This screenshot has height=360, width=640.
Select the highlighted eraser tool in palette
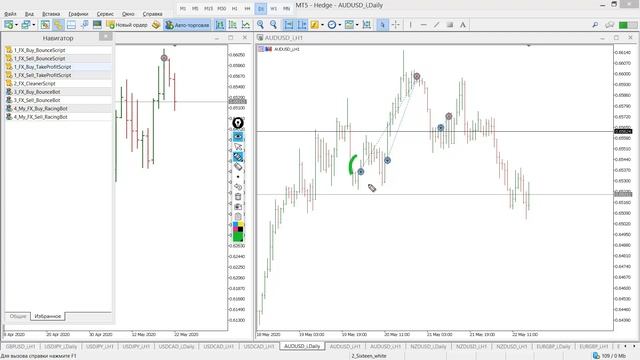[x=238, y=157]
